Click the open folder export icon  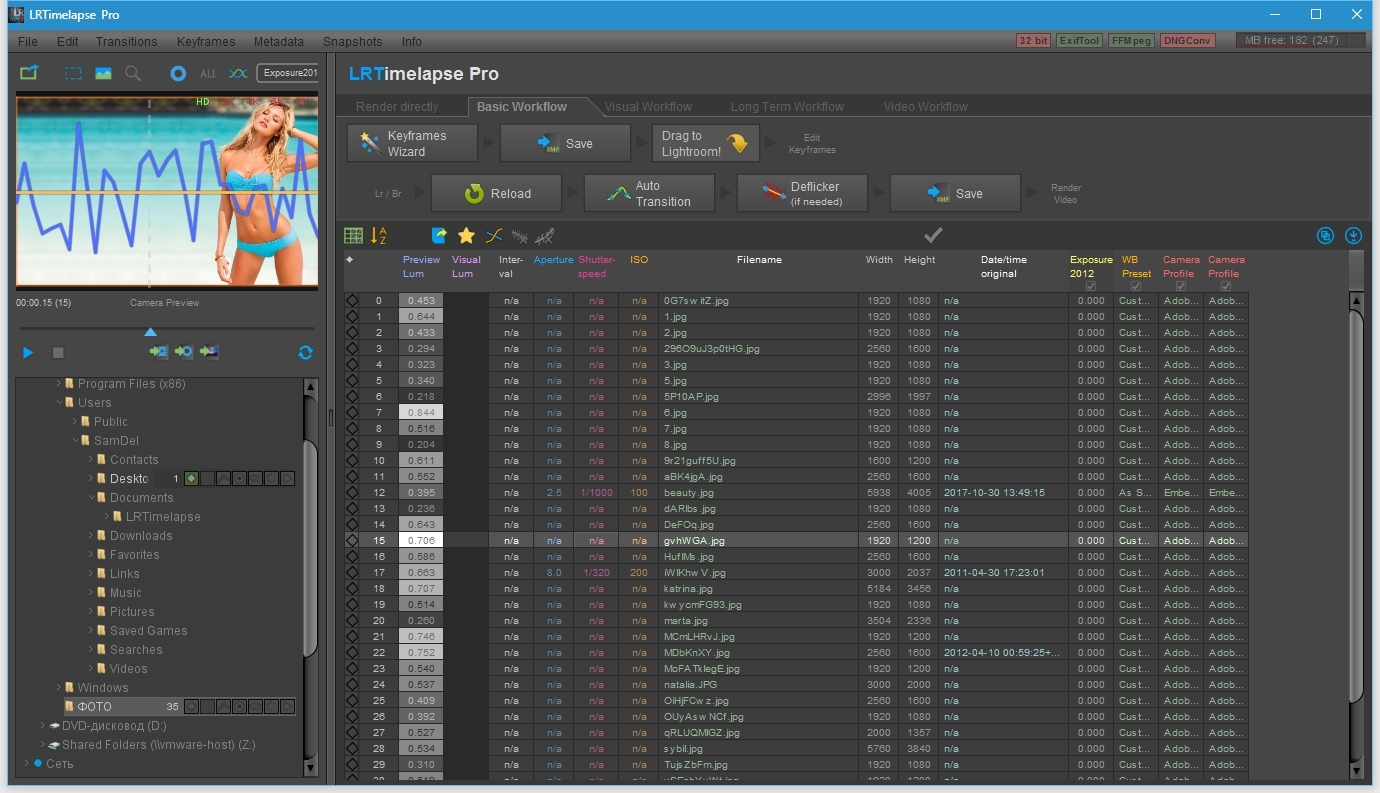click(x=29, y=73)
